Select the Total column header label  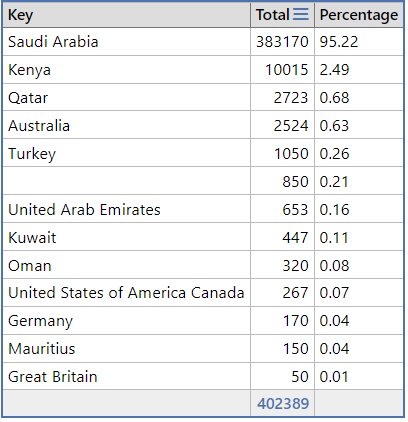click(272, 15)
